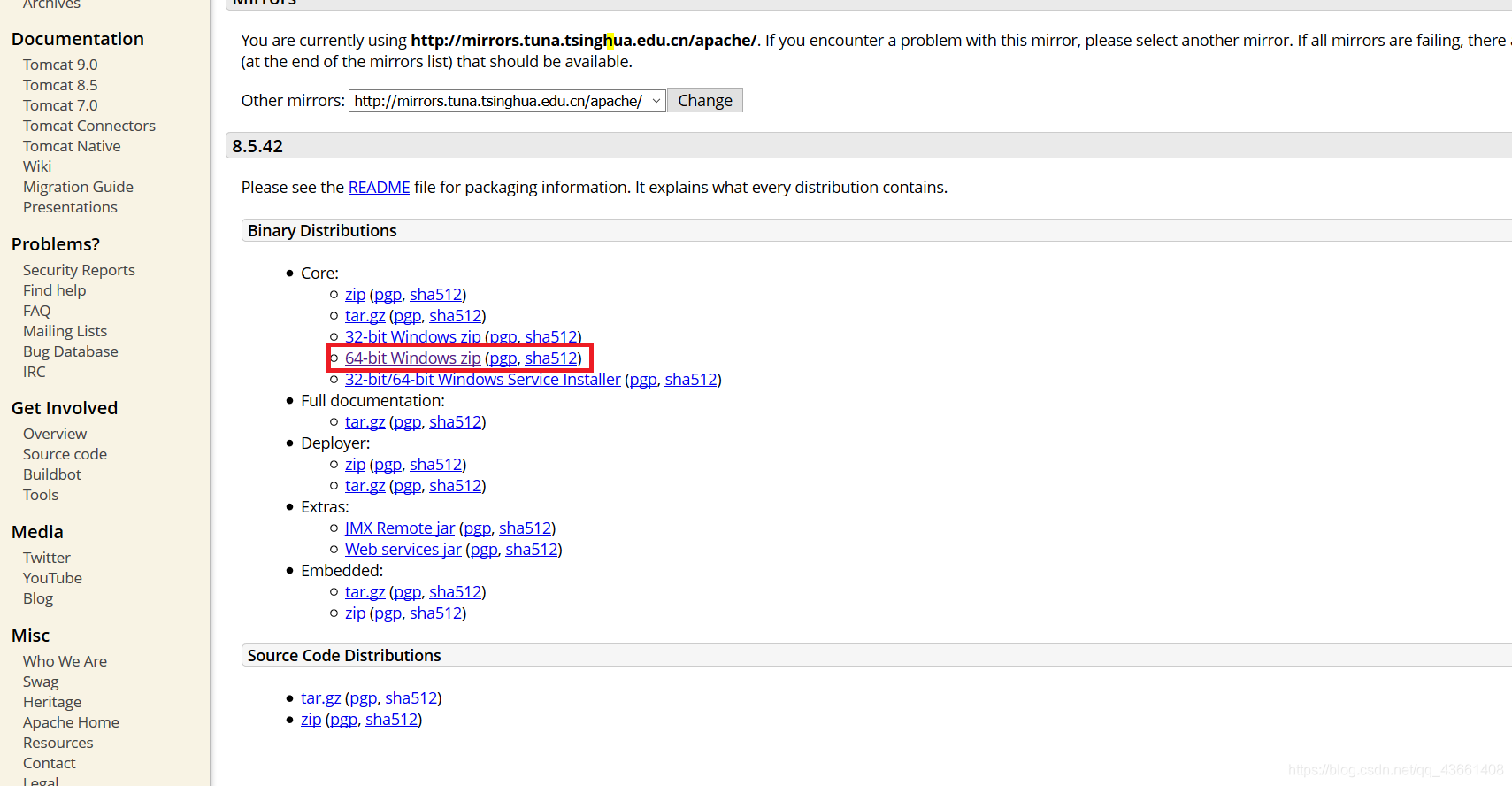
Task: Download the Embedded tar.gz
Action: tap(365, 592)
